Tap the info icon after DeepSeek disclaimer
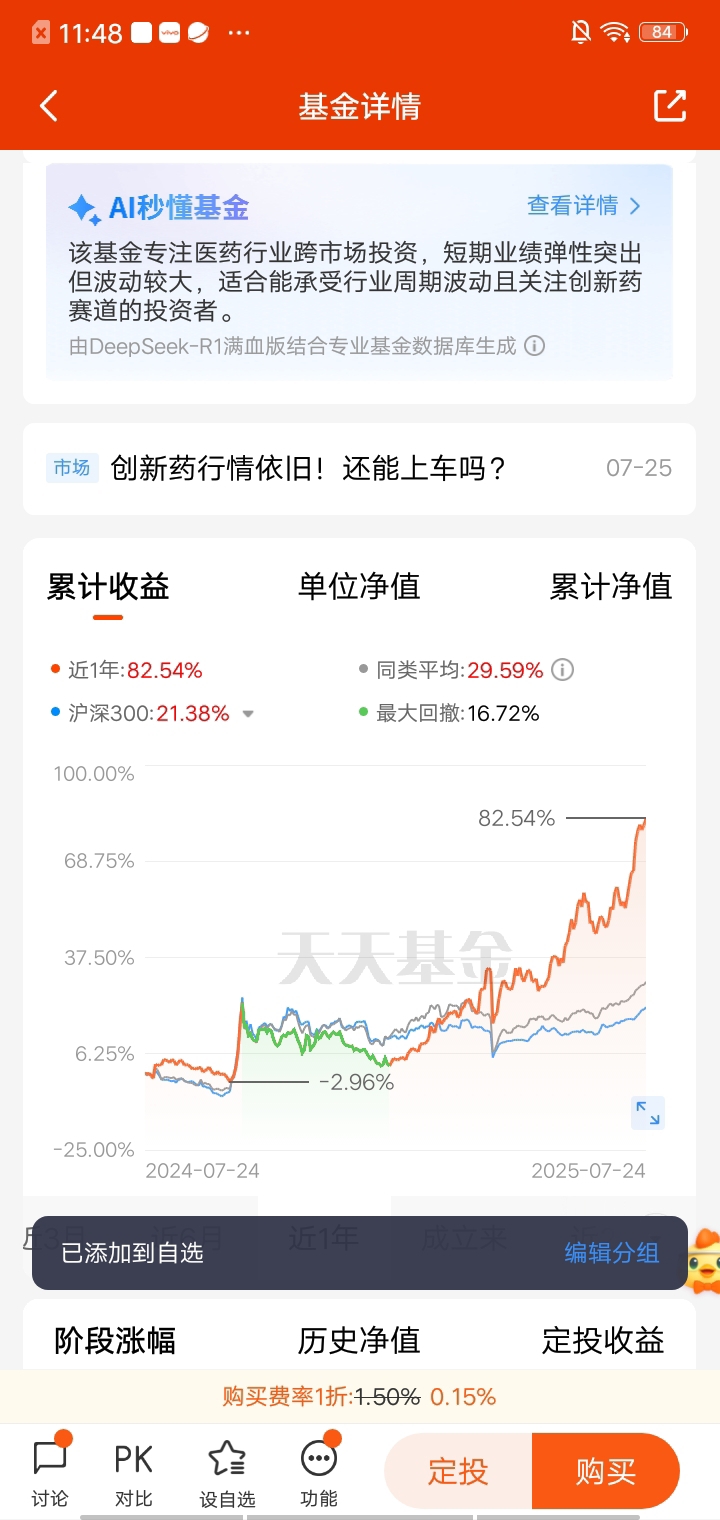 point(535,346)
